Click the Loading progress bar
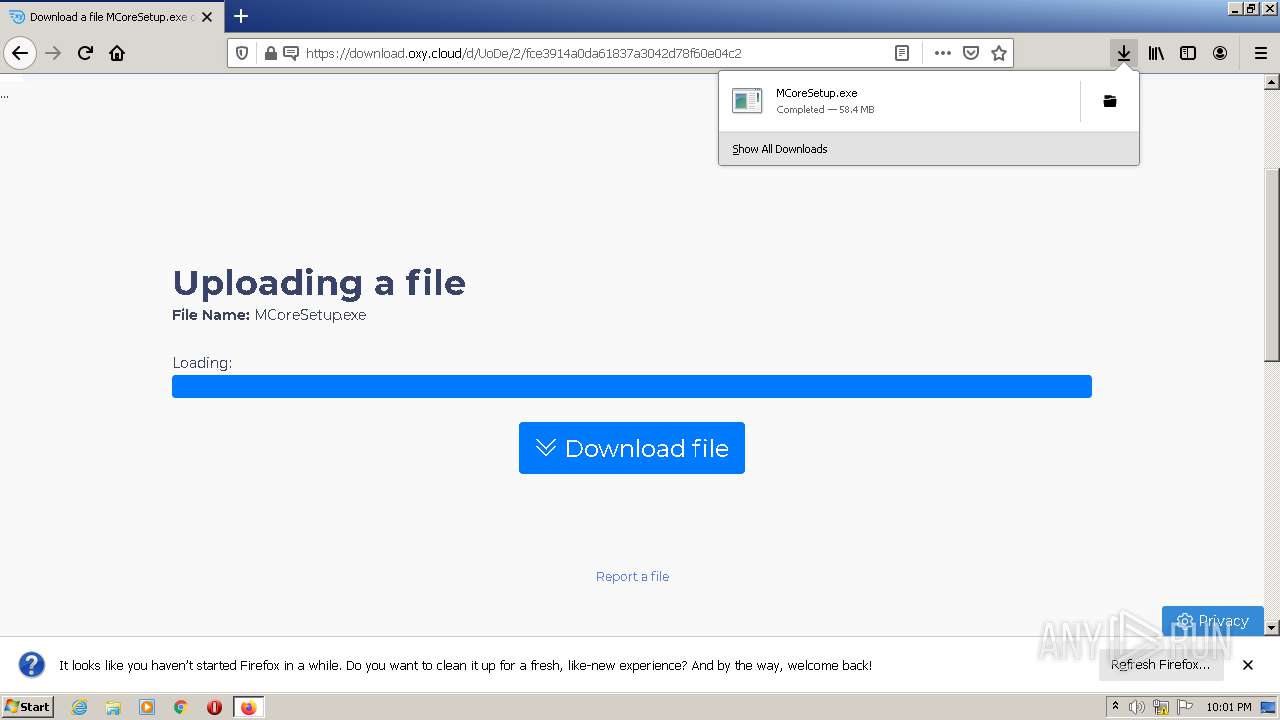Viewport: 1280px width, 720px height. point(632,386)
